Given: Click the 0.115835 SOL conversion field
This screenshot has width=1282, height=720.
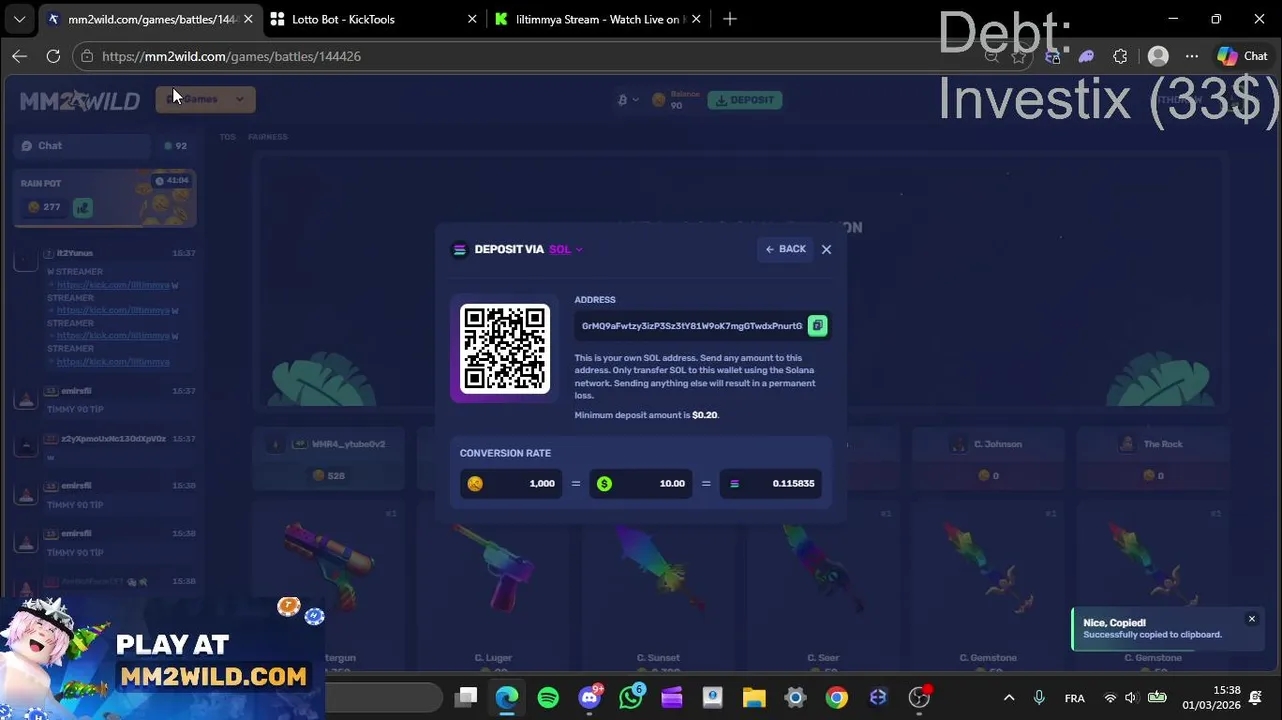Looking at the screenshot, I should [771, 483].
